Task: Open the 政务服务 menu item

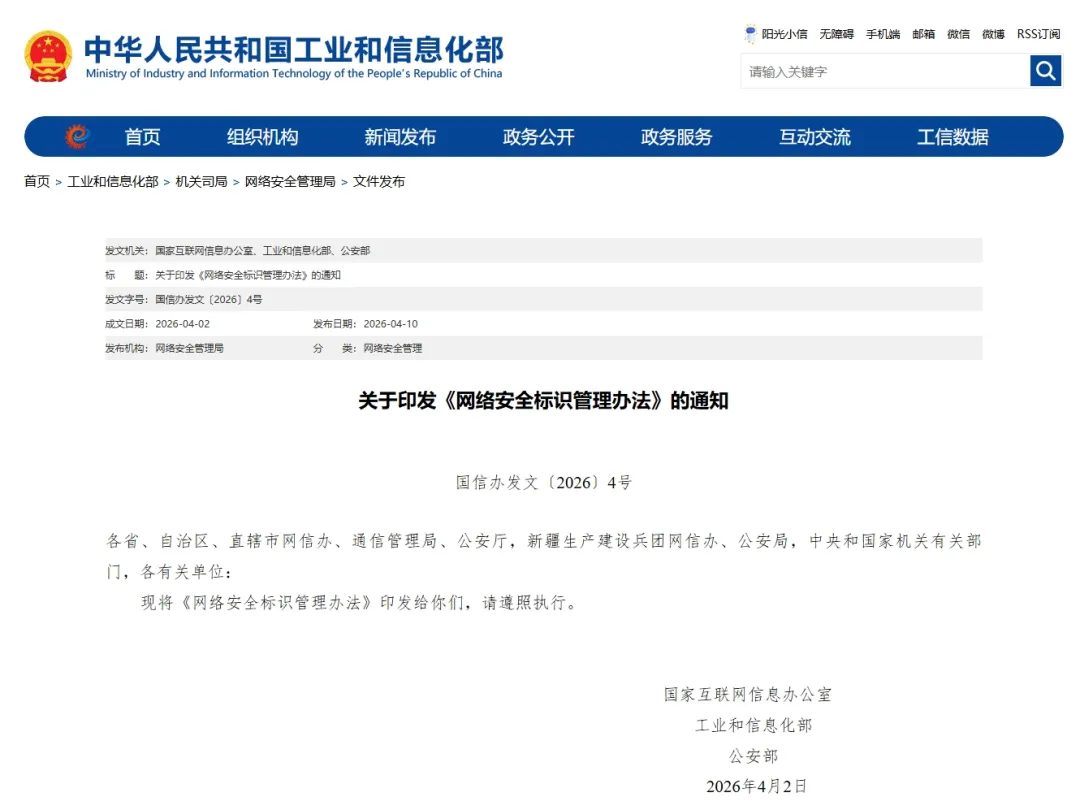Action: pos(676,137)
